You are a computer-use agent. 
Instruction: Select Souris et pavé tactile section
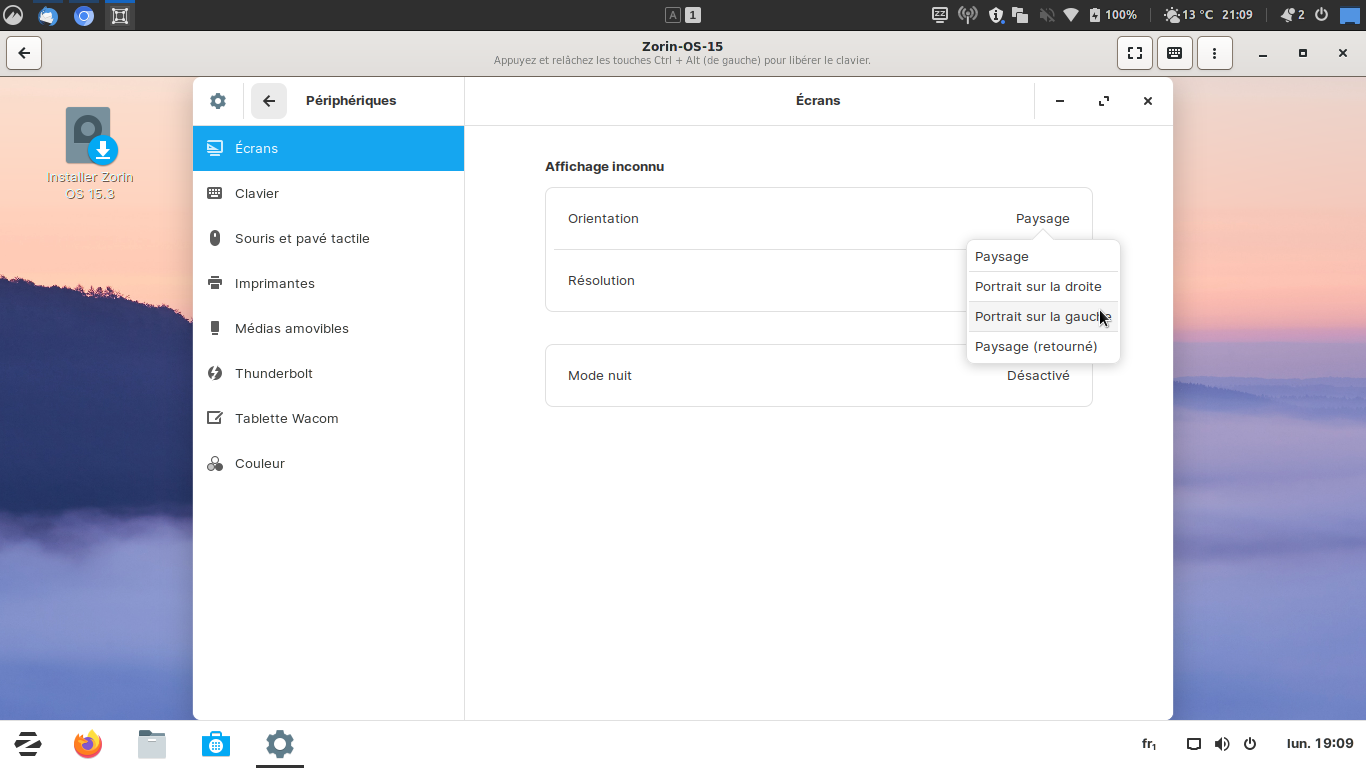(x=302, y=238)
